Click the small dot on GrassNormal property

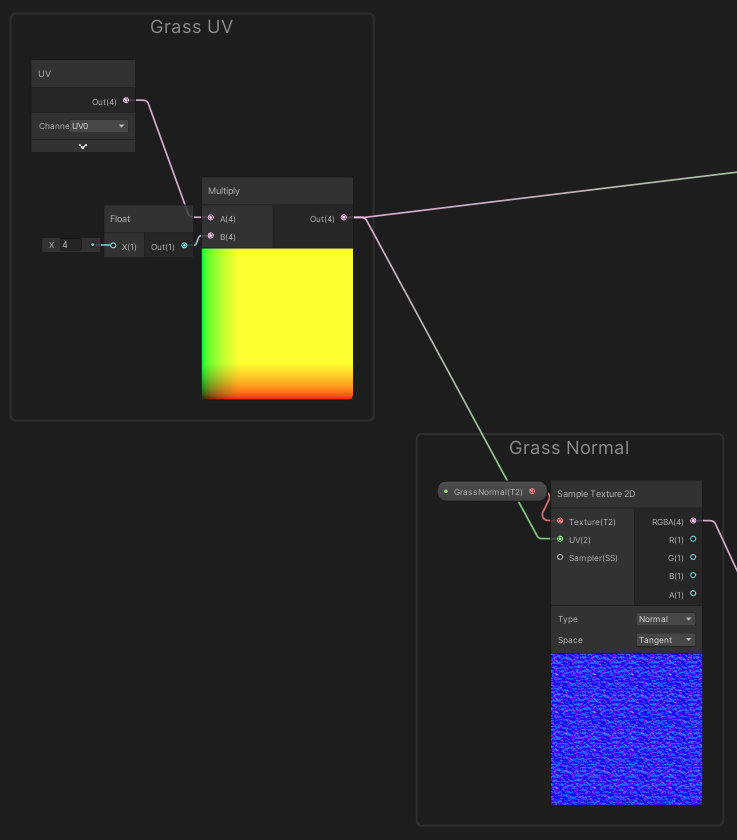446,491
